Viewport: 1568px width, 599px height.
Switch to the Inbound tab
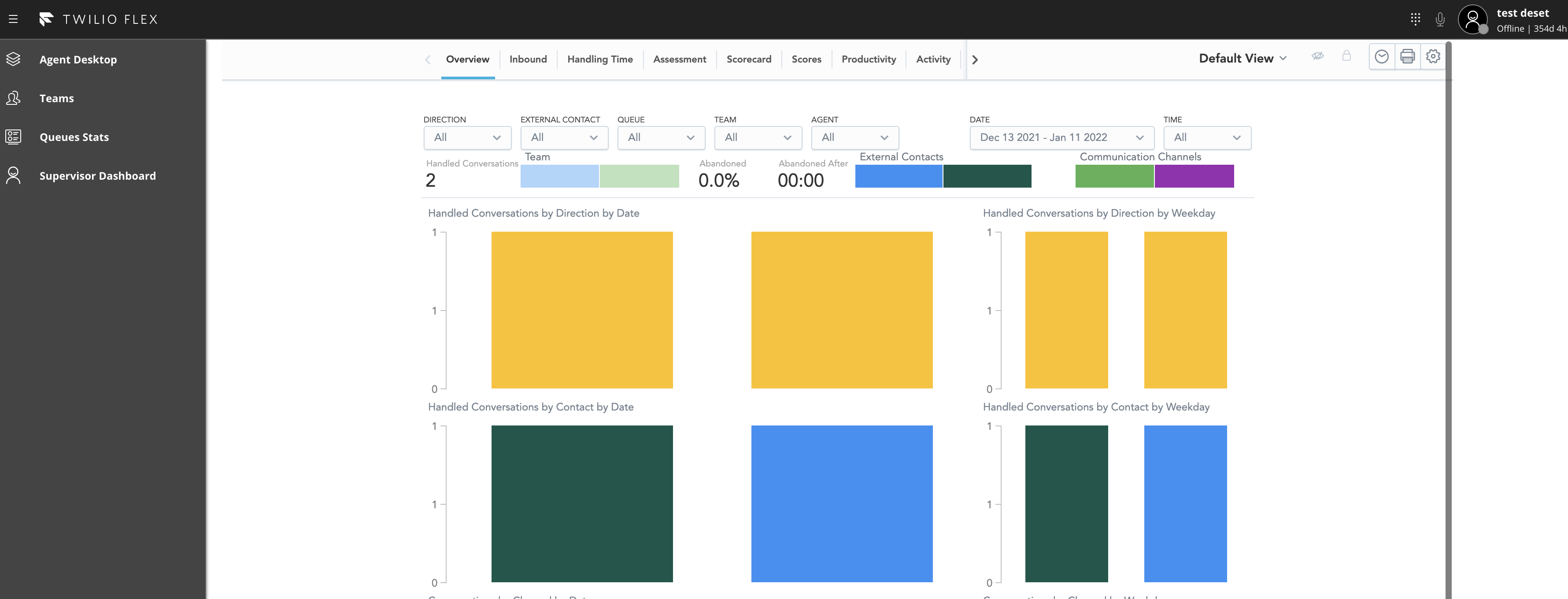(x=527, y=58)
